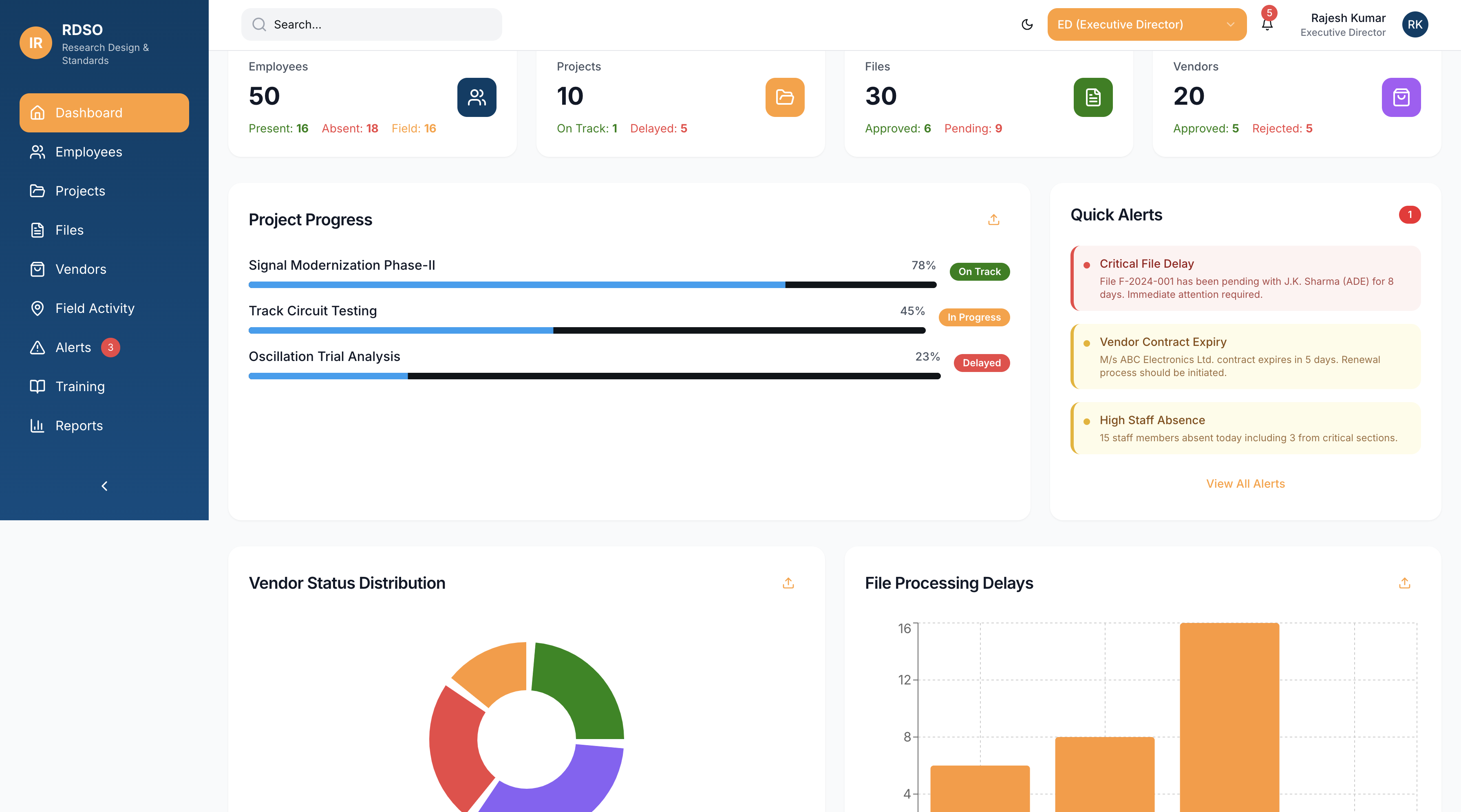The image size is (1461, 812).
Task: Click the Approved: 6 files stat
Action: coord(898,129)
